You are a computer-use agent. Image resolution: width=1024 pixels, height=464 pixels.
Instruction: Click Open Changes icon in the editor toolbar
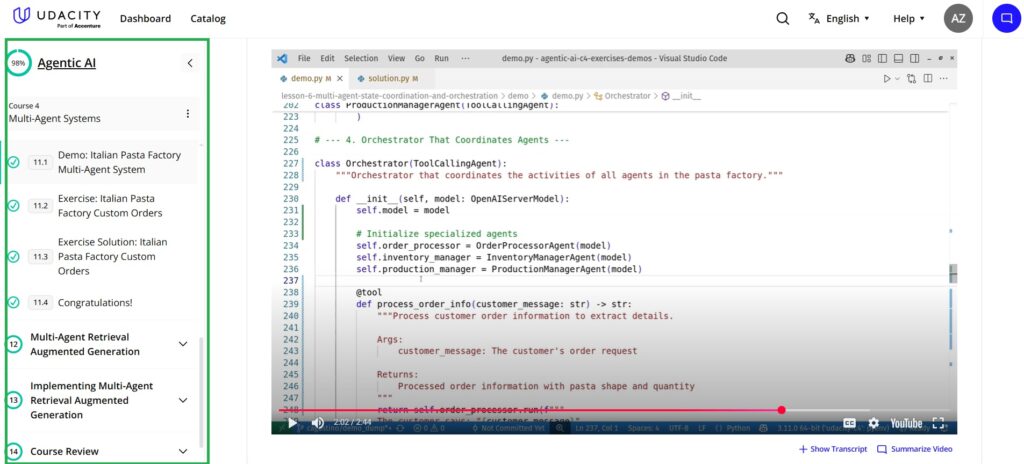point(912,79)
